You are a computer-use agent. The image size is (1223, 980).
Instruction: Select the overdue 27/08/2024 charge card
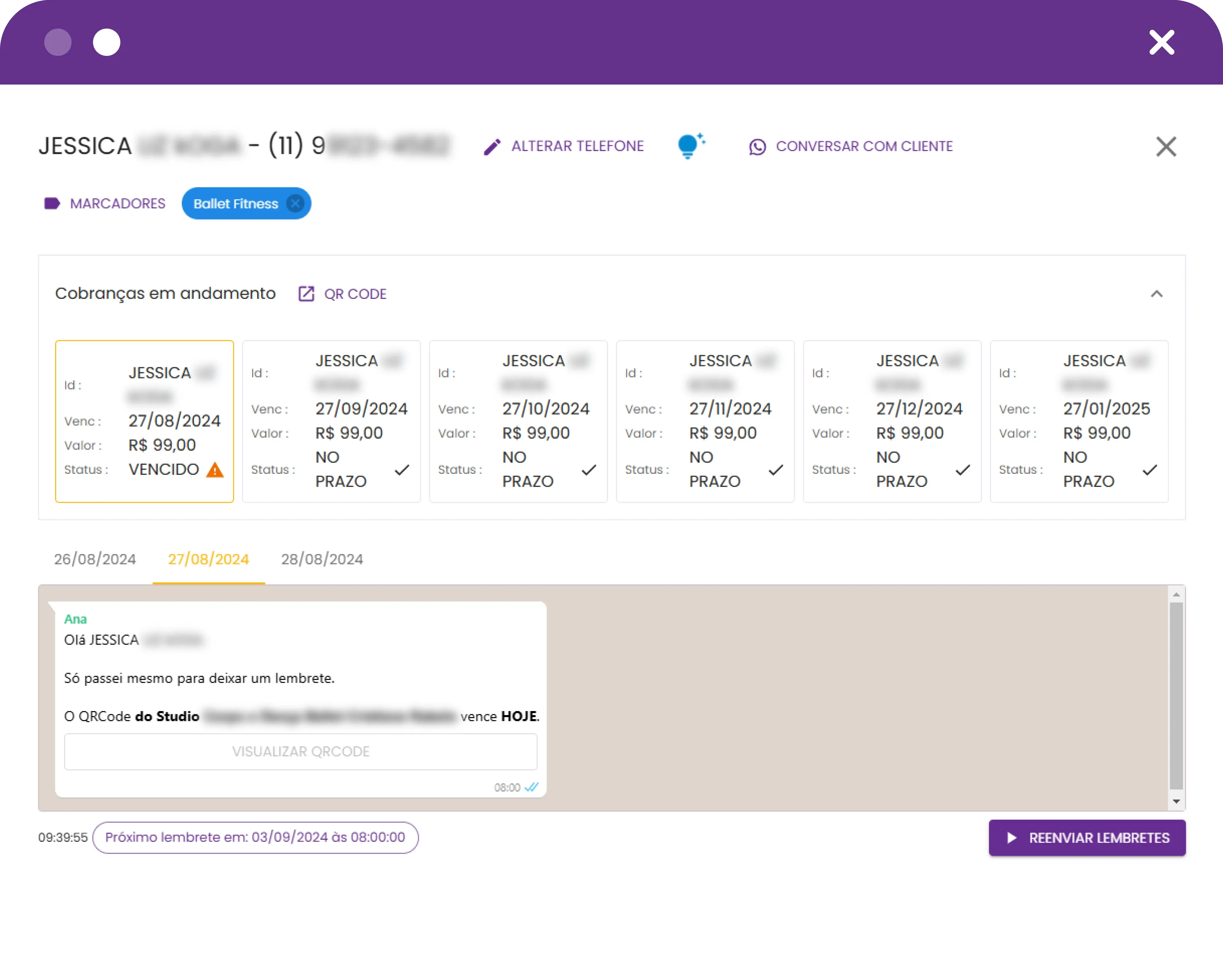click(x=145, y=421)
